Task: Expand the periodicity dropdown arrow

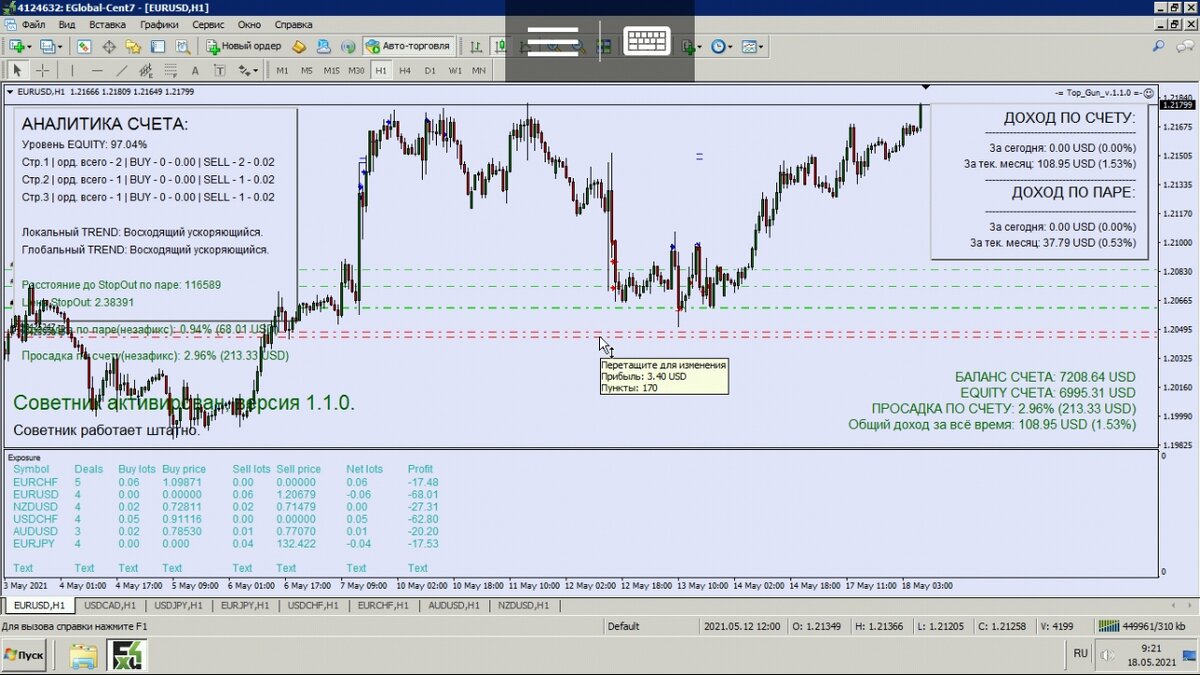Action: coord(732,46)
